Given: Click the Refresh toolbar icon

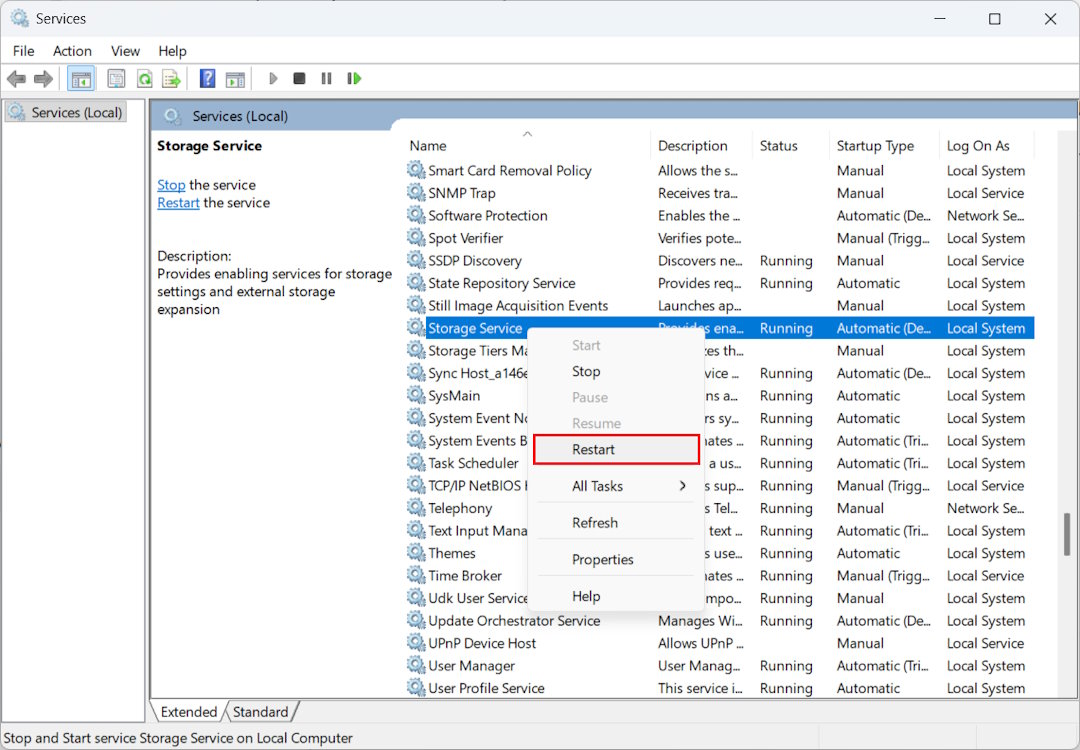Looking at the screenshot, I should click(144, 79).
